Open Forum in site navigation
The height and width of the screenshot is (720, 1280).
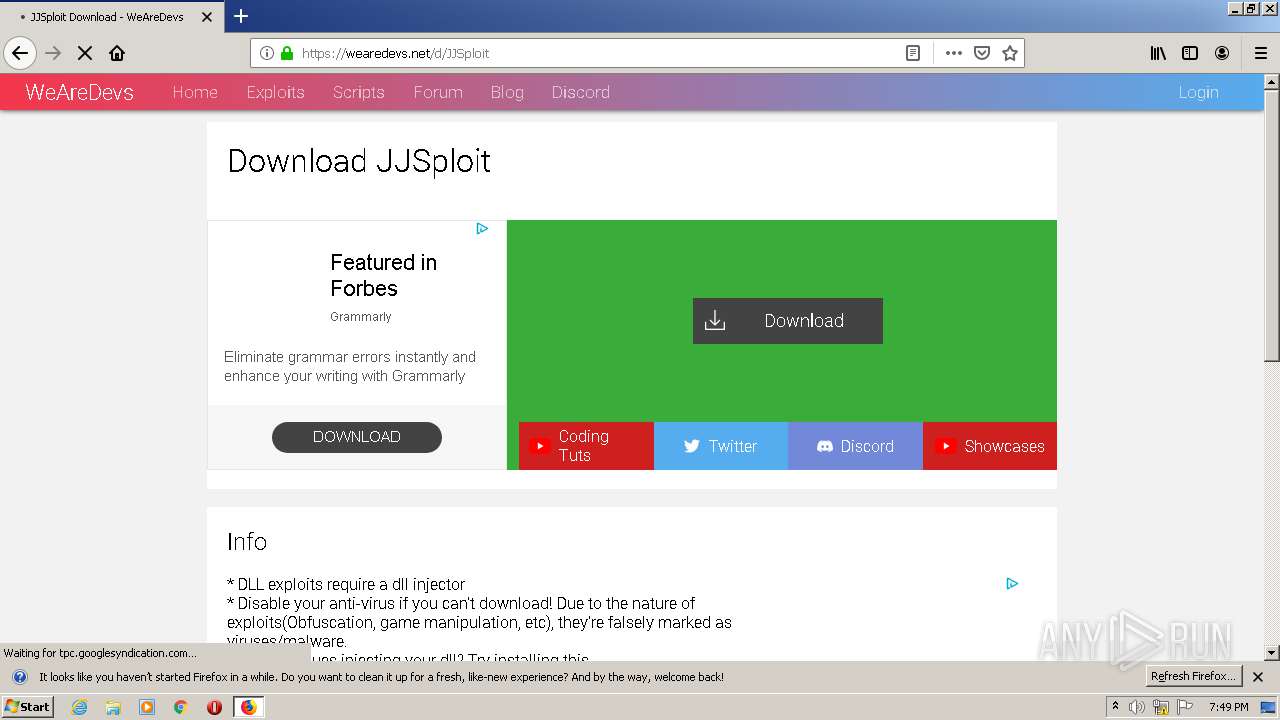(x=438, y=92)
